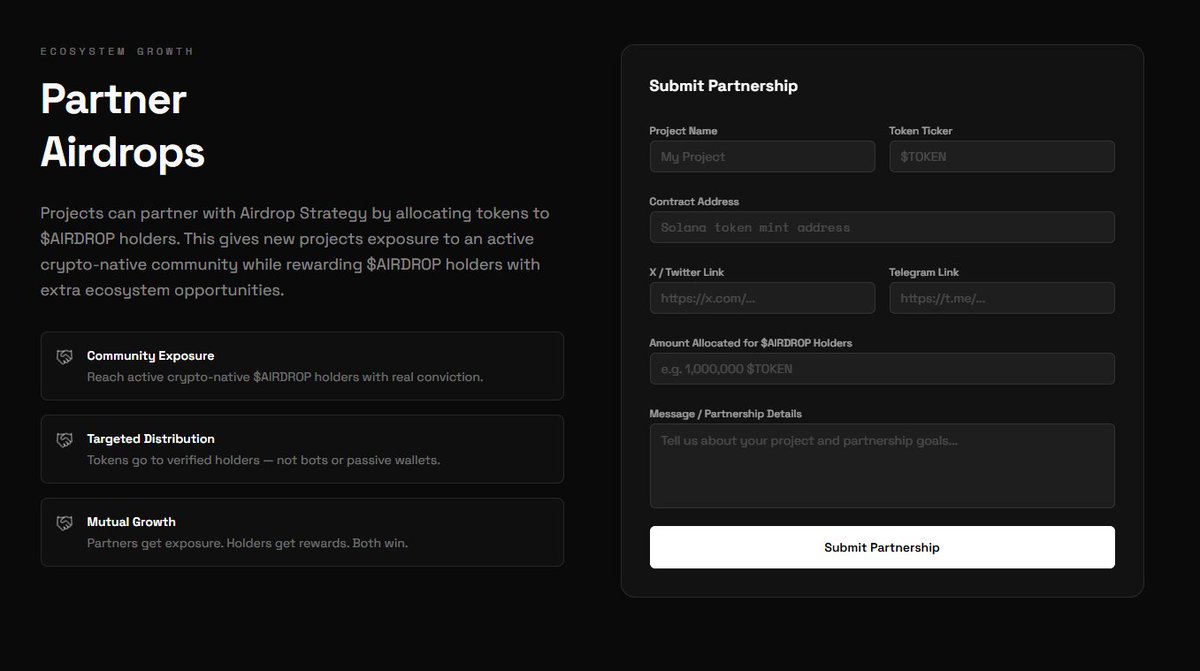
Task: Click the Amount Allocated for $AIRDROP Holders field
Action: coord(882,368)
